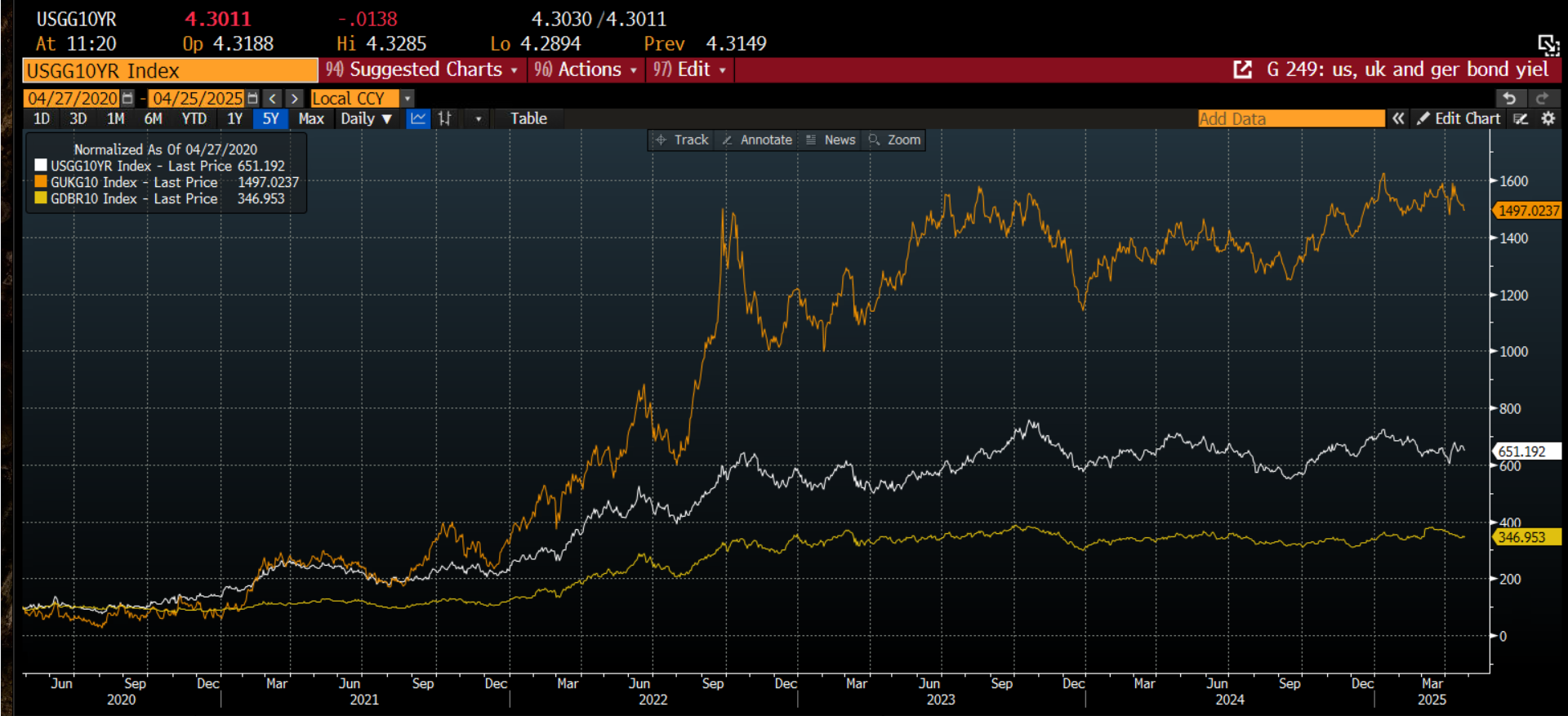Click the annotation pencil icon next to Edit Chart
1568x716 pixels.
pos(1520,118)
